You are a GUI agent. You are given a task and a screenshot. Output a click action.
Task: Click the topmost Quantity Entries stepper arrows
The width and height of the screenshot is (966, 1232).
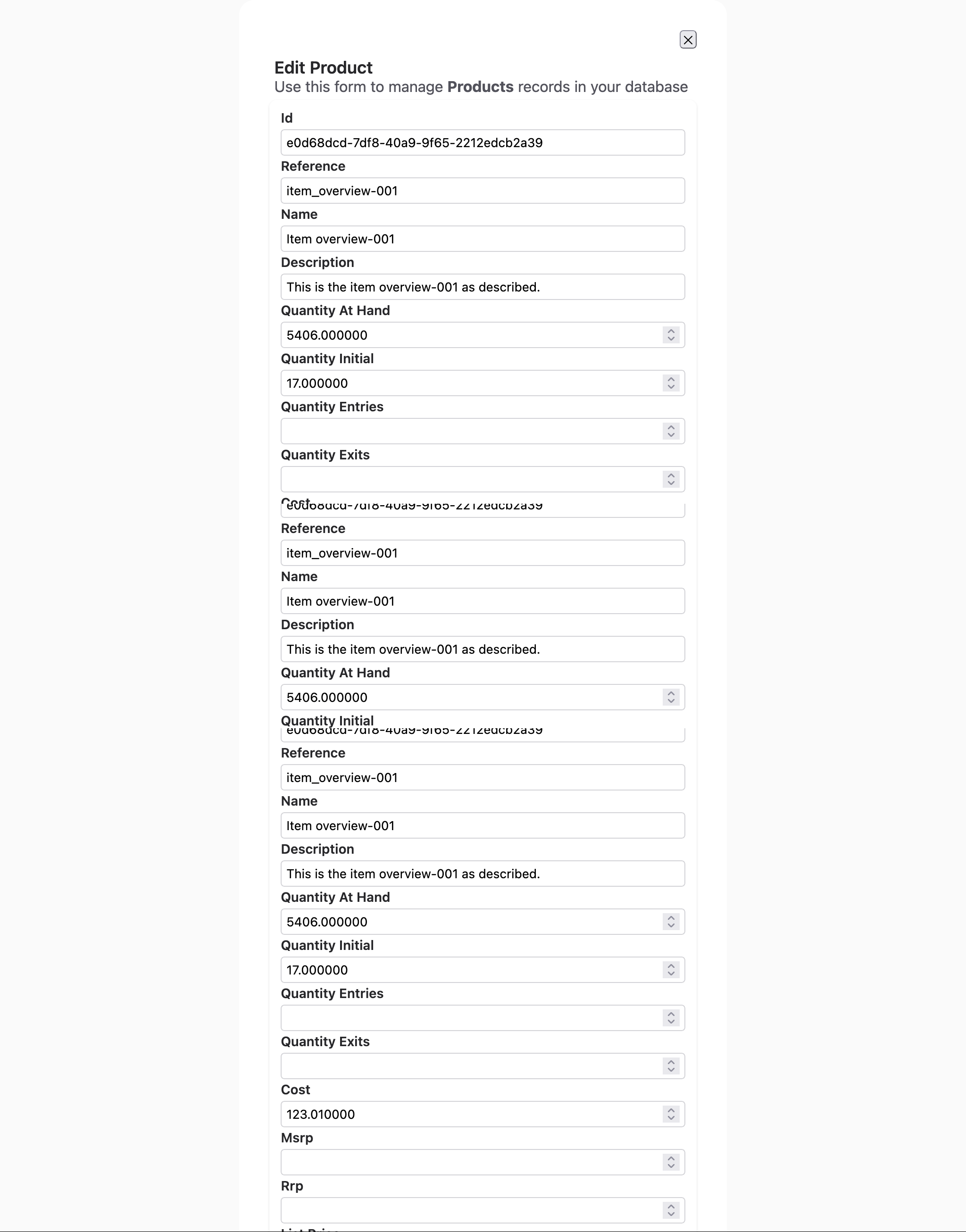click(671, 431)
